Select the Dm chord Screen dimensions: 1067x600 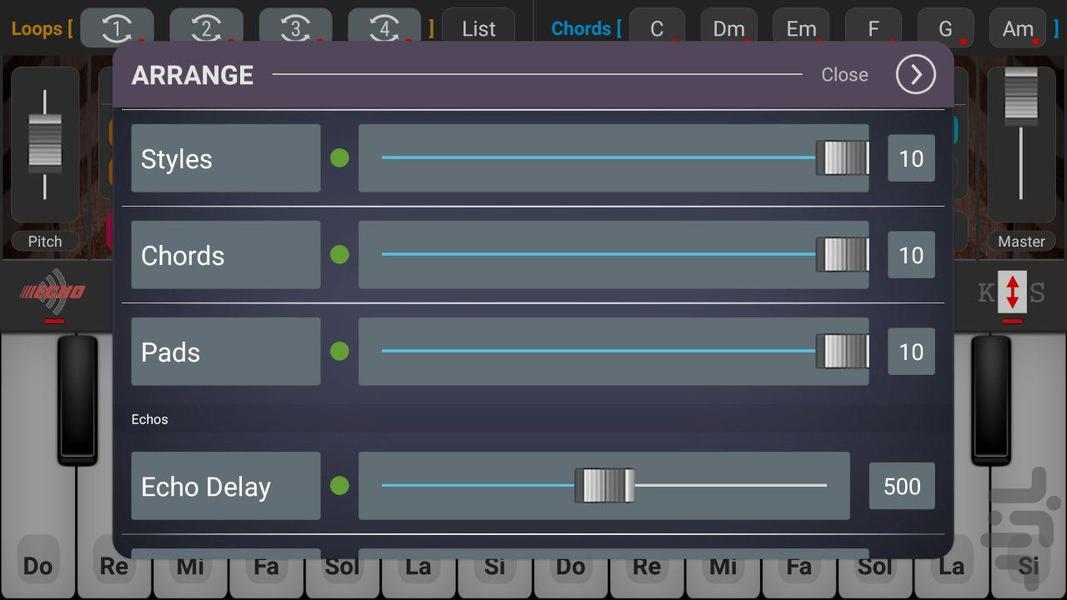pyautogui.click(x=728, y=29)
